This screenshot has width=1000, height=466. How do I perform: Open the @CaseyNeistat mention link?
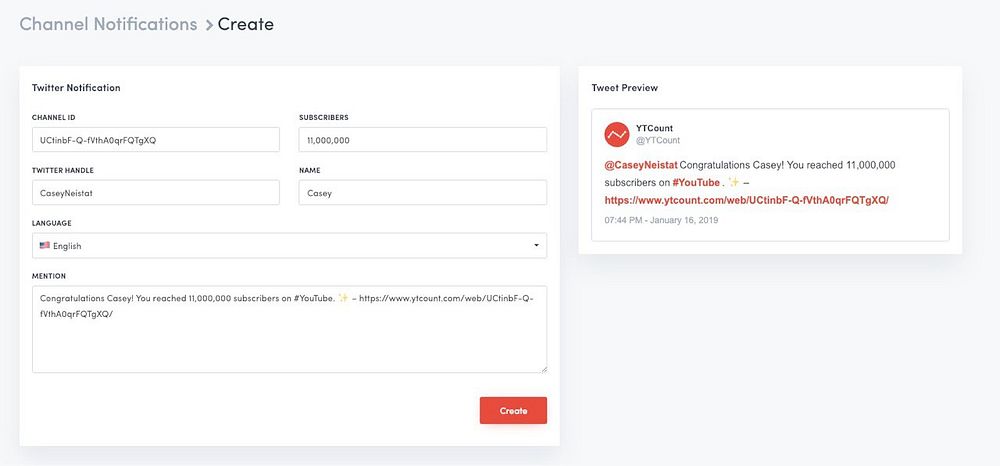pyautogui.click(x=640, y=165)
